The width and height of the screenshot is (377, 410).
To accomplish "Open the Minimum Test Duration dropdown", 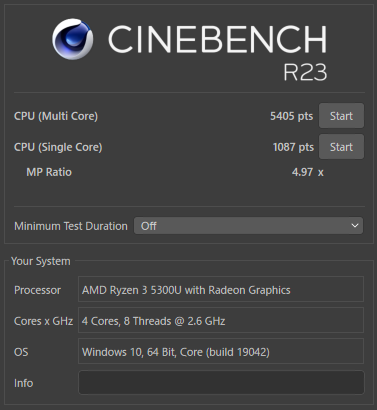I will point(248,226).
